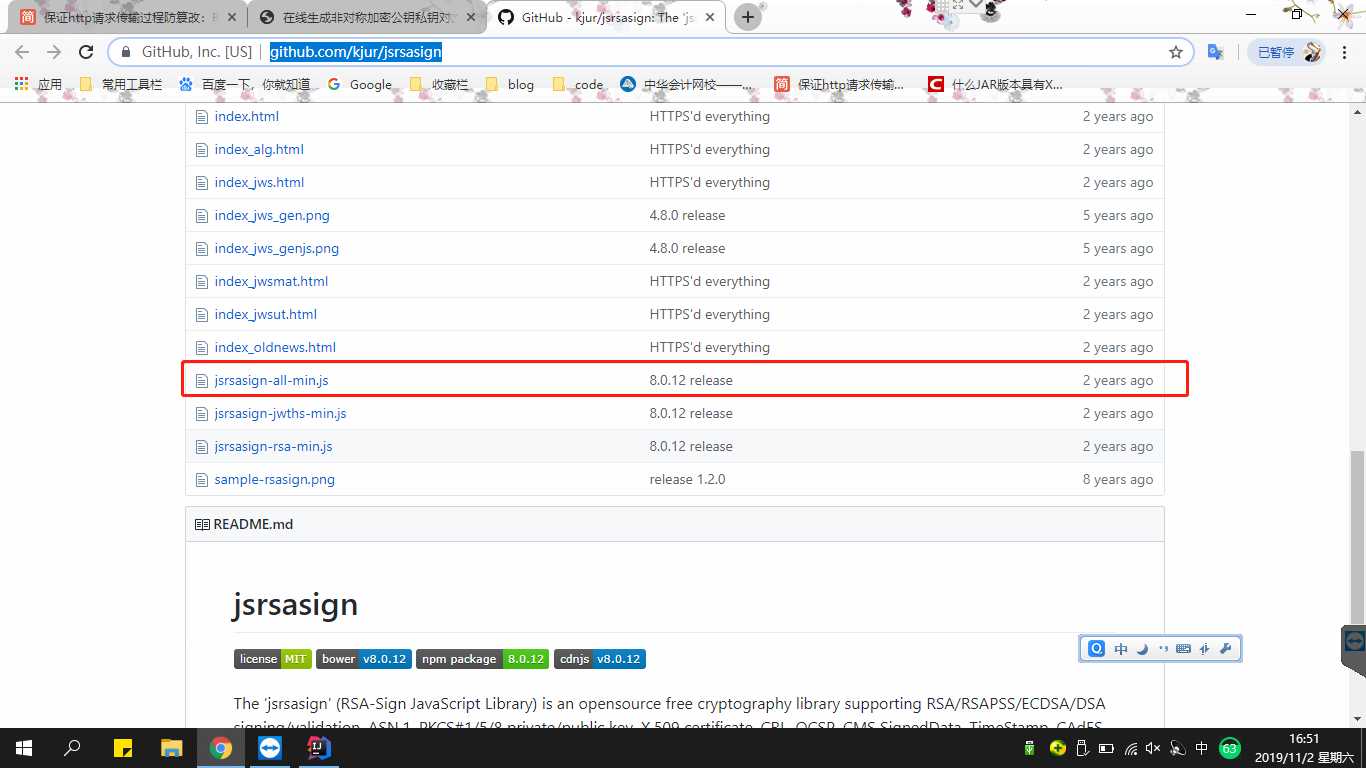Viewport: 1366px width, 768px height.
Task: Open the index_jws_genjs.png file
Action: [277, 248]
